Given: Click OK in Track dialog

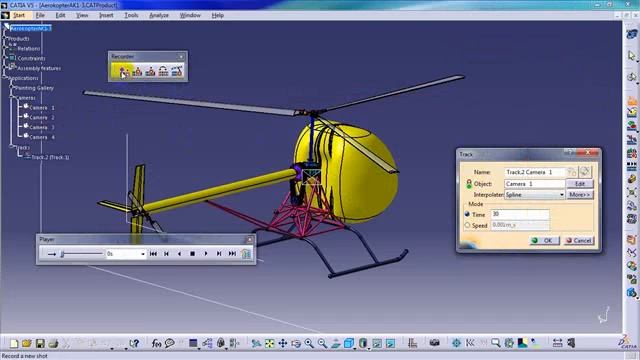Looking at the screenshot, I should [544, 240].
